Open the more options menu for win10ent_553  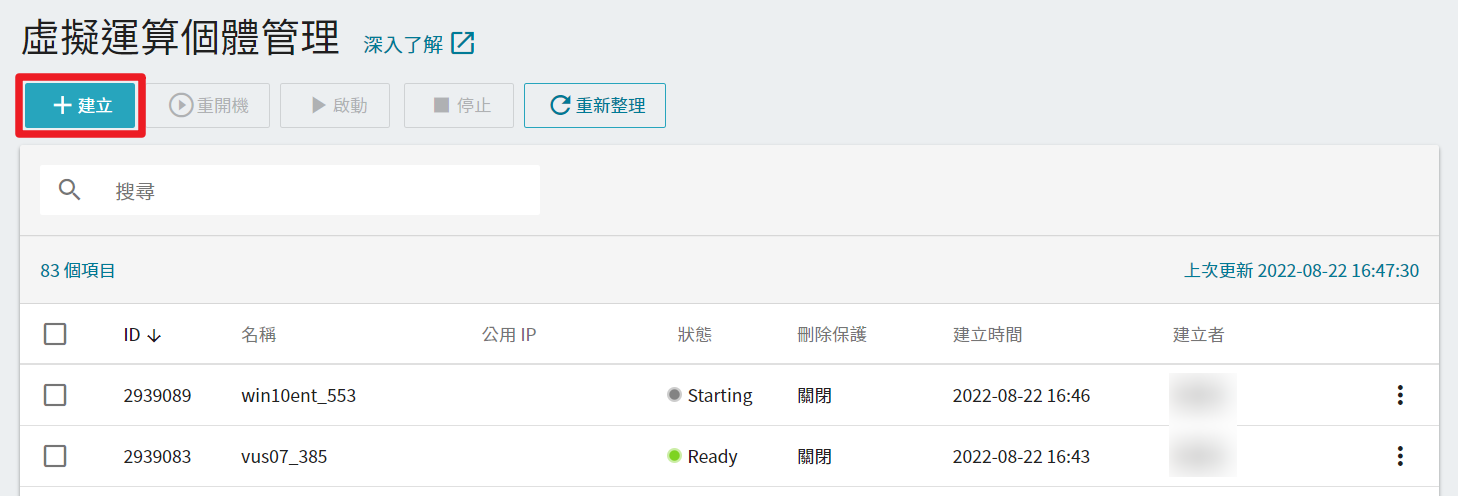pos(1400,395)
